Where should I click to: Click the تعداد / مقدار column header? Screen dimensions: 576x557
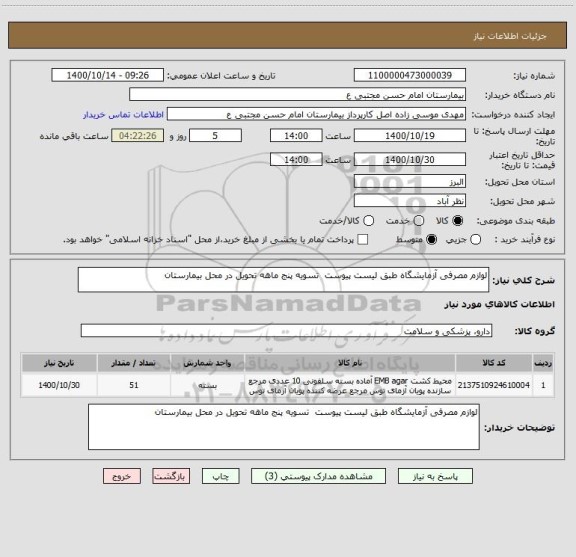(134, 363)
